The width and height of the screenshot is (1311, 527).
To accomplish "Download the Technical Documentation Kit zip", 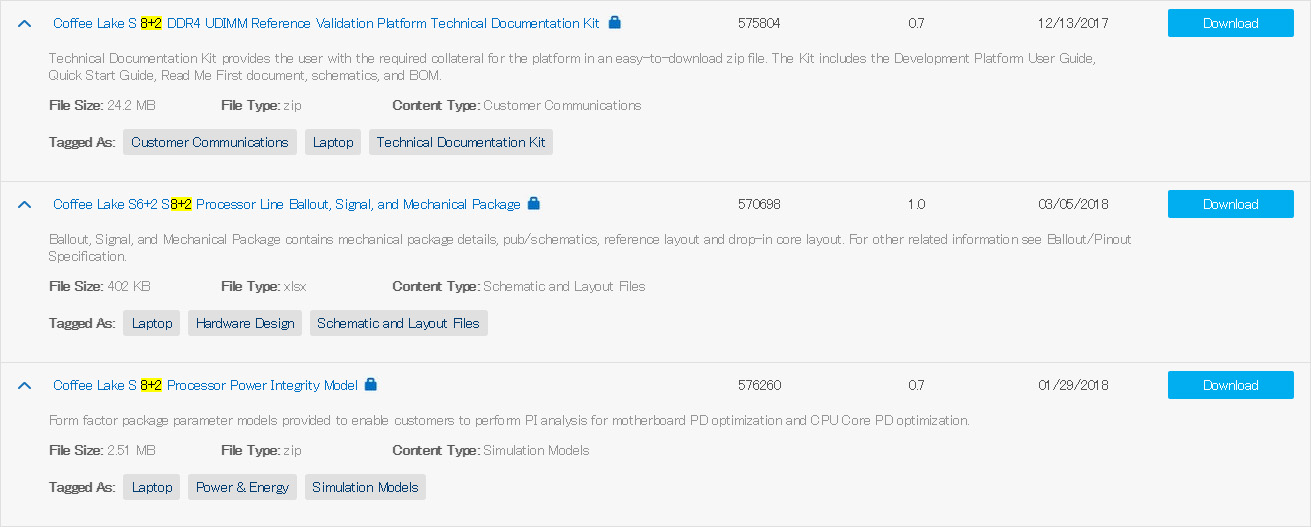I will point(1230,23).
